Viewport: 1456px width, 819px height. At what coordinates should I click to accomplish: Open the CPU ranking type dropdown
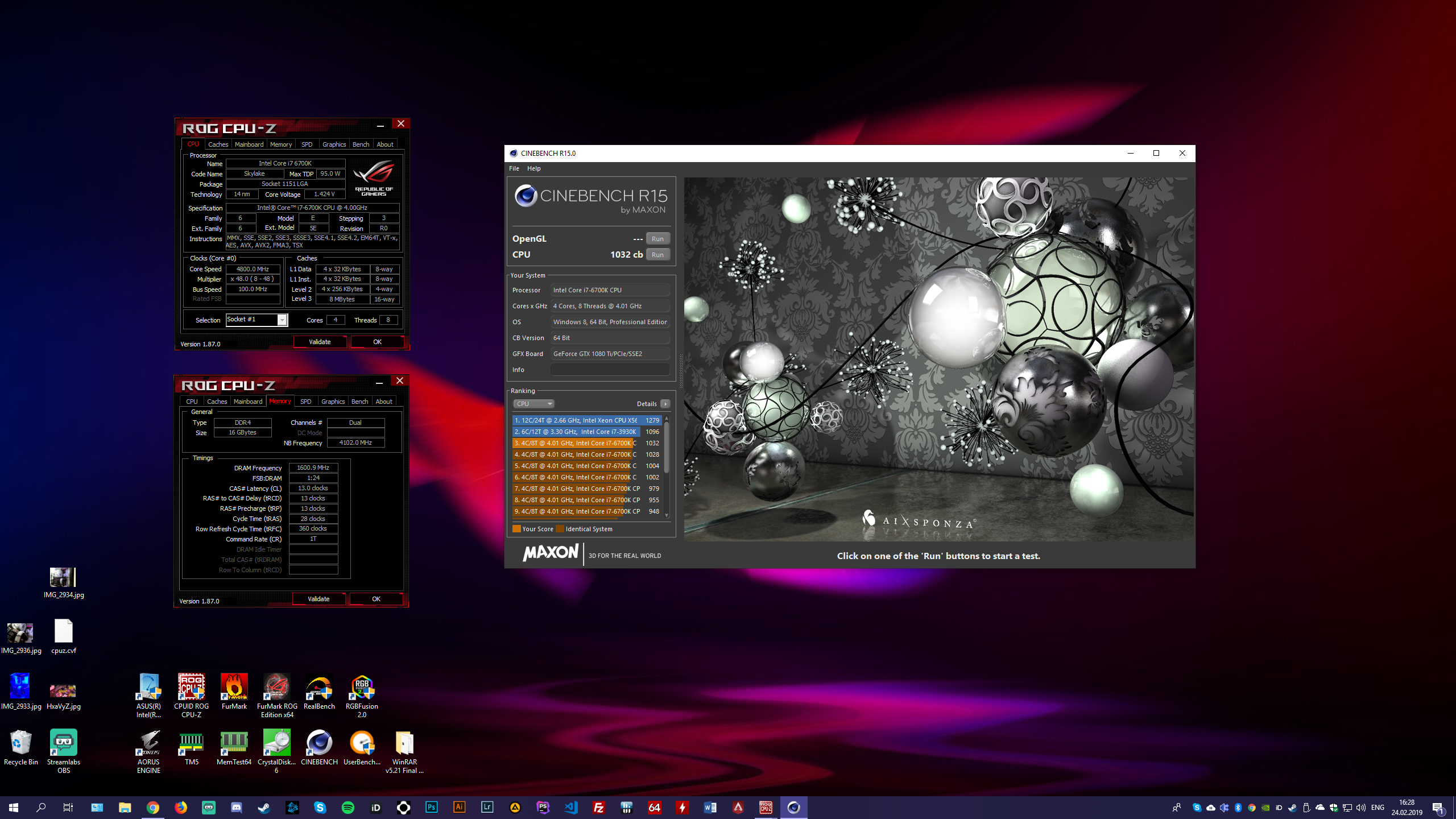pos(533,404)
